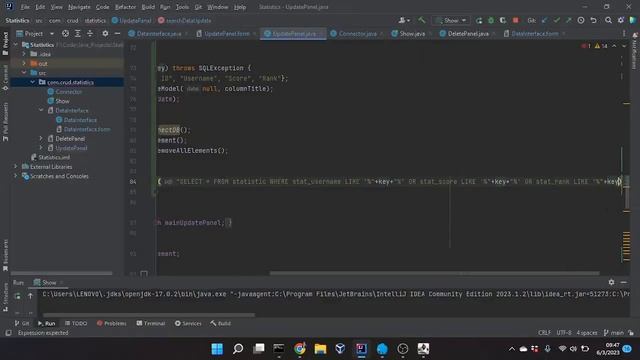The width and height of the screenshot is (640, 360).
Task: Click the editor horizontal scrollbar
Action: coord(434,273)
